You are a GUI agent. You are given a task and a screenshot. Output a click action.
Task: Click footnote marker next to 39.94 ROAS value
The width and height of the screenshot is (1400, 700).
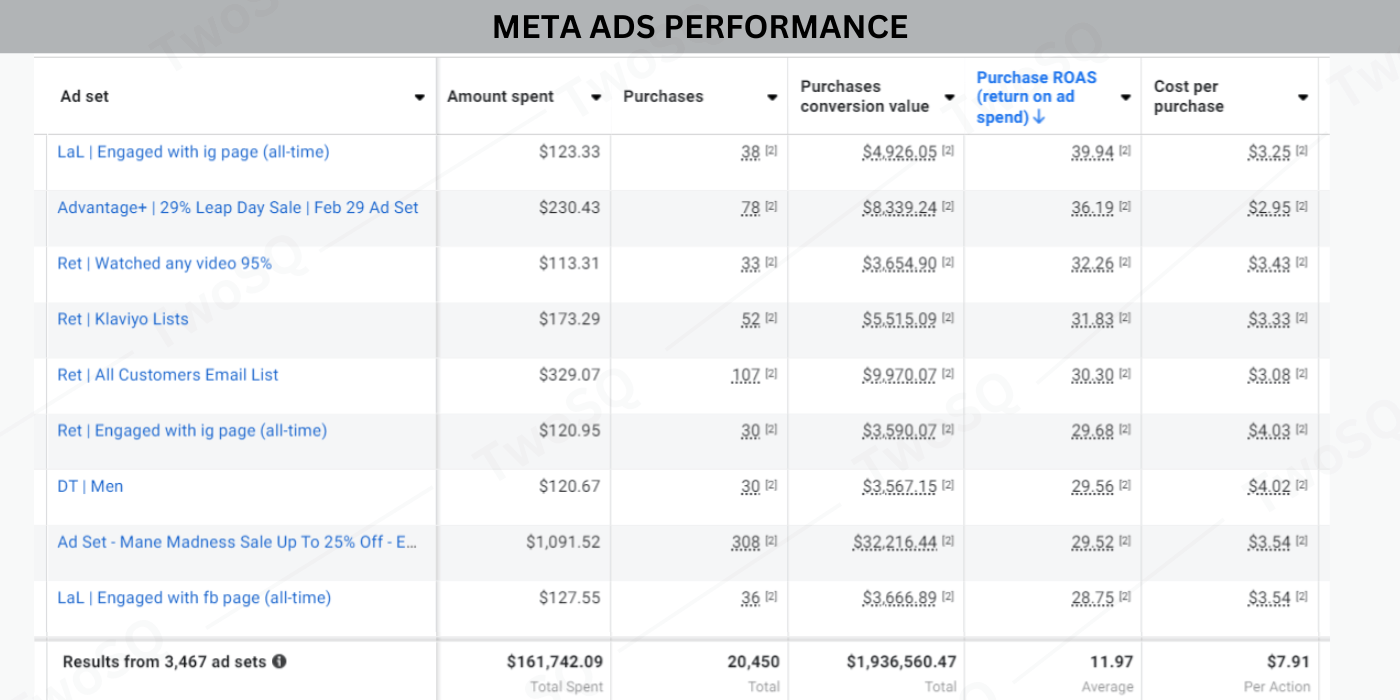point(1125,152)
